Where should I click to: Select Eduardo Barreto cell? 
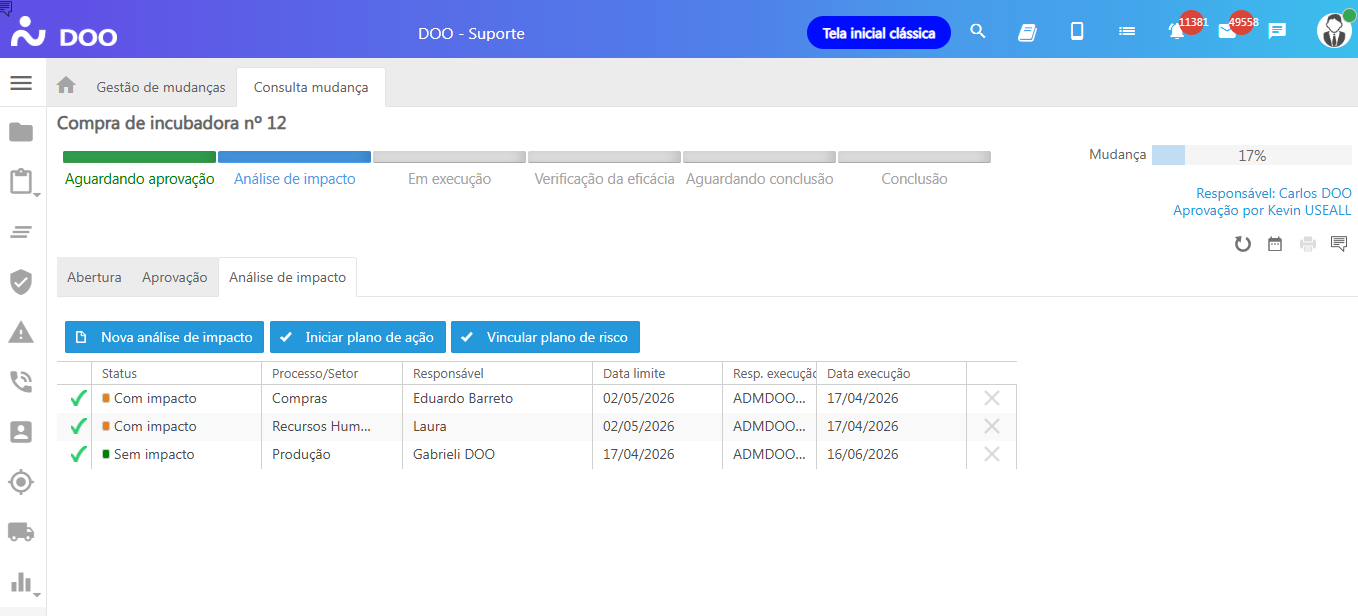coord(497,398)
